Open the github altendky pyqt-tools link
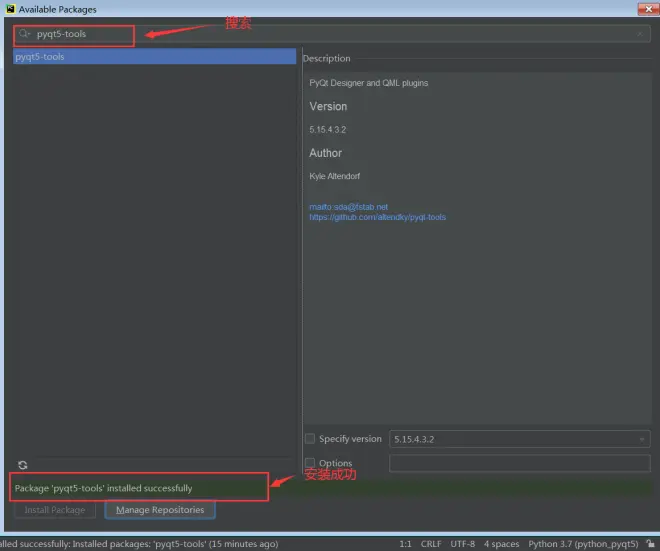 [378, 217]
